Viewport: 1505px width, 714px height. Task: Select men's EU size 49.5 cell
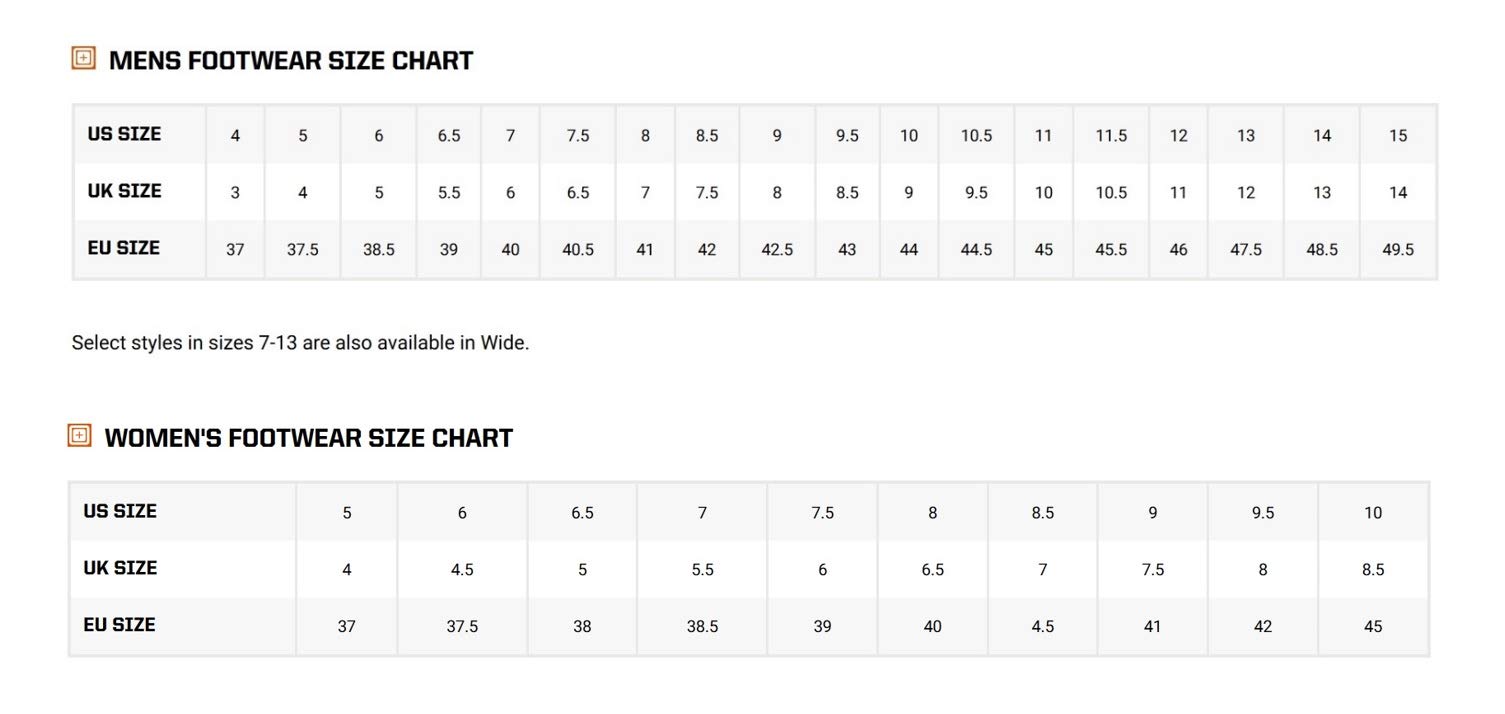(x=1398, y=250)
